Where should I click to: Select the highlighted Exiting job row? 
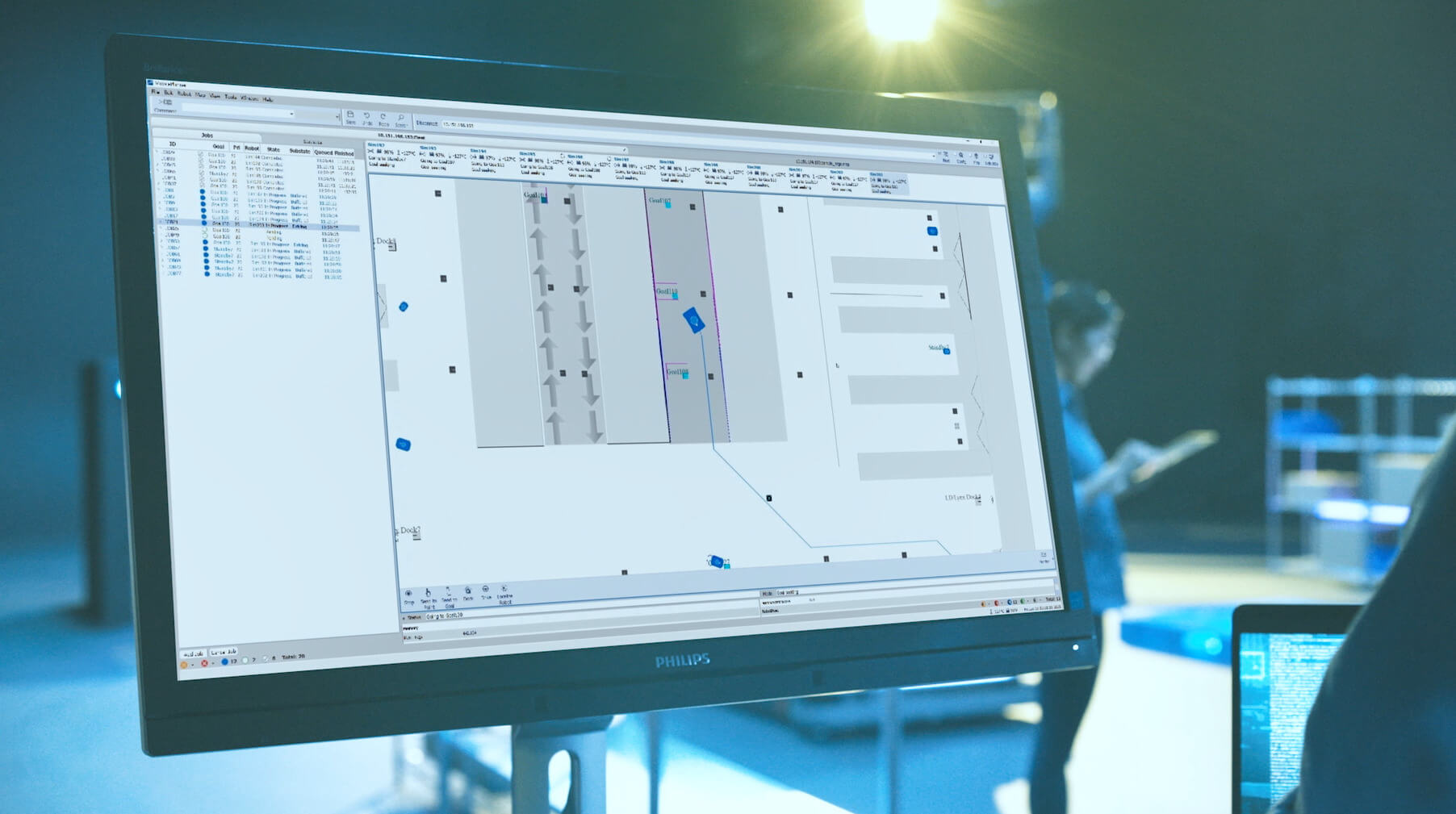[x=258, y=224]
